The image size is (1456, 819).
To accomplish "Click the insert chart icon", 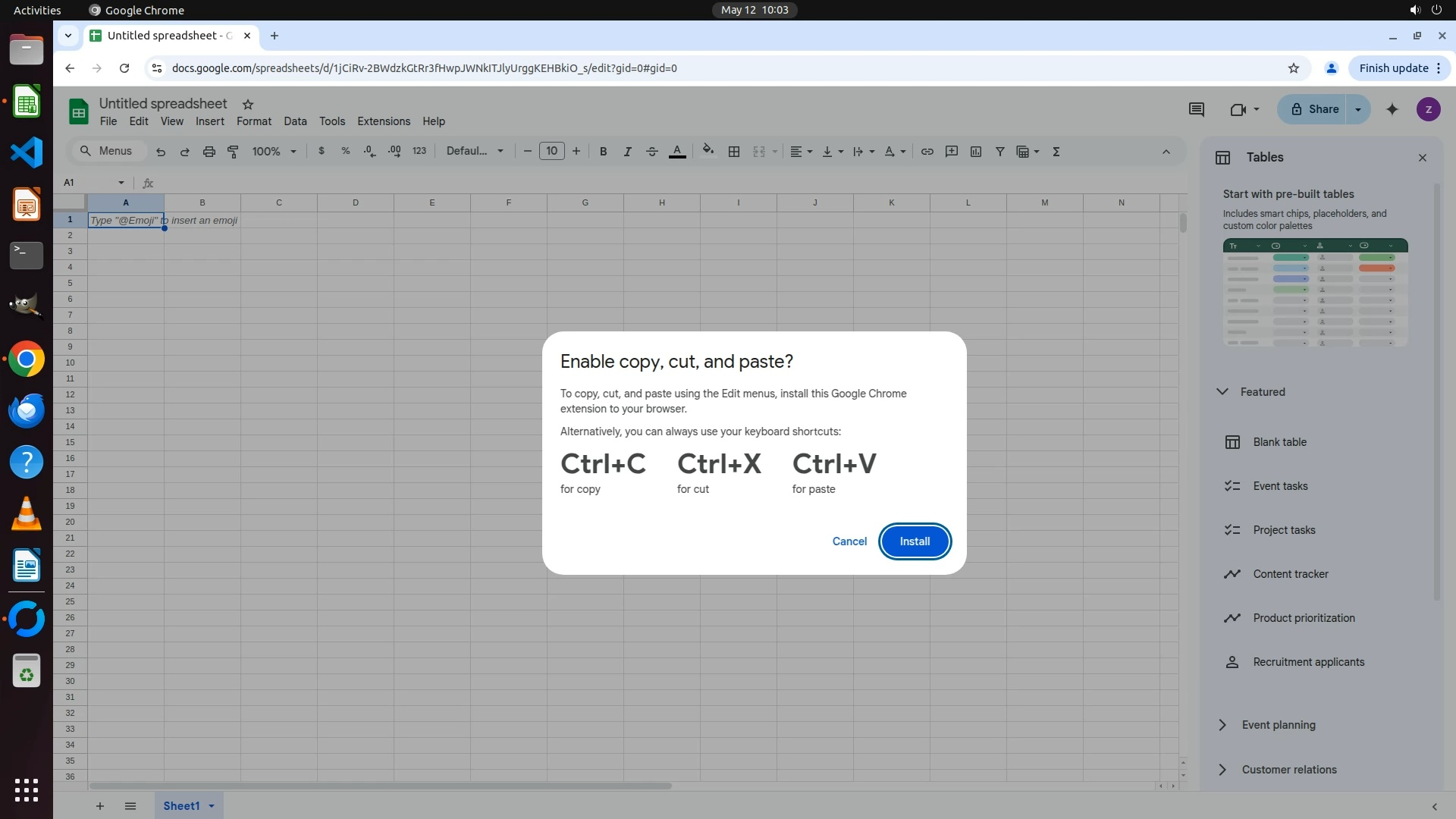I will 976,152.
